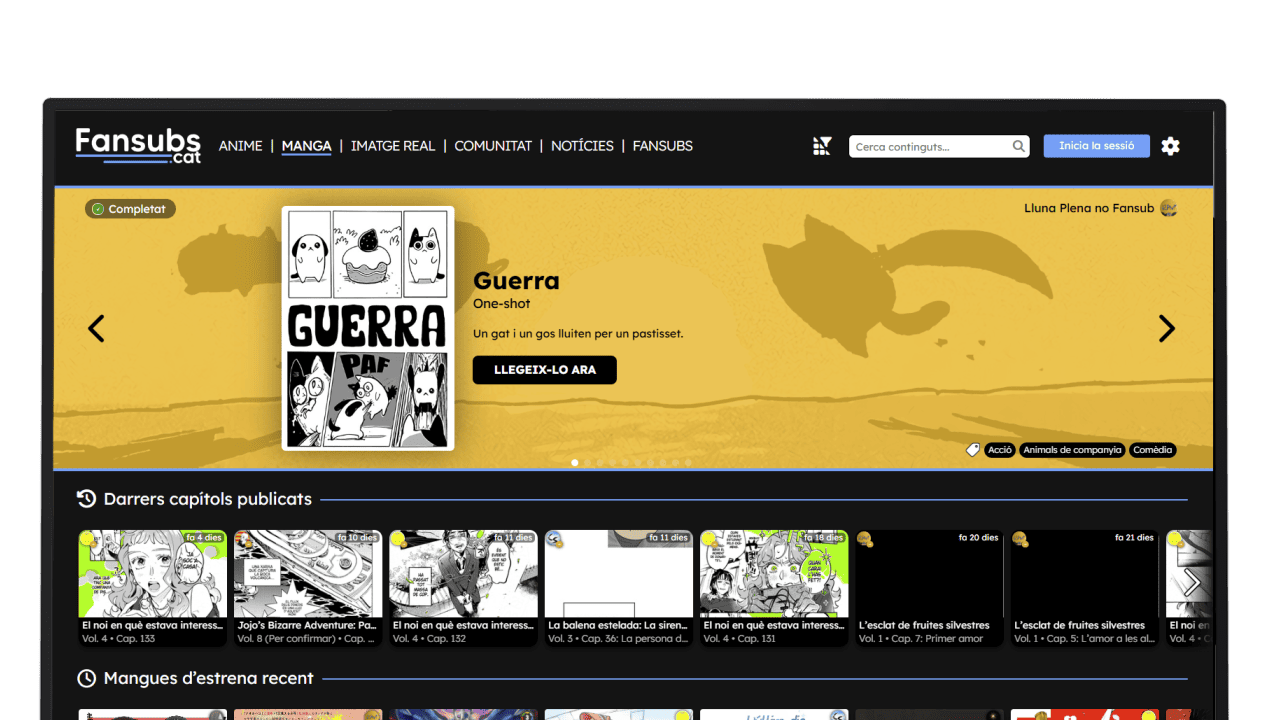Advance the carousel with the right arrow
The height and width of the screenshot is (720, 1280).
click(x=1166, y=328)
